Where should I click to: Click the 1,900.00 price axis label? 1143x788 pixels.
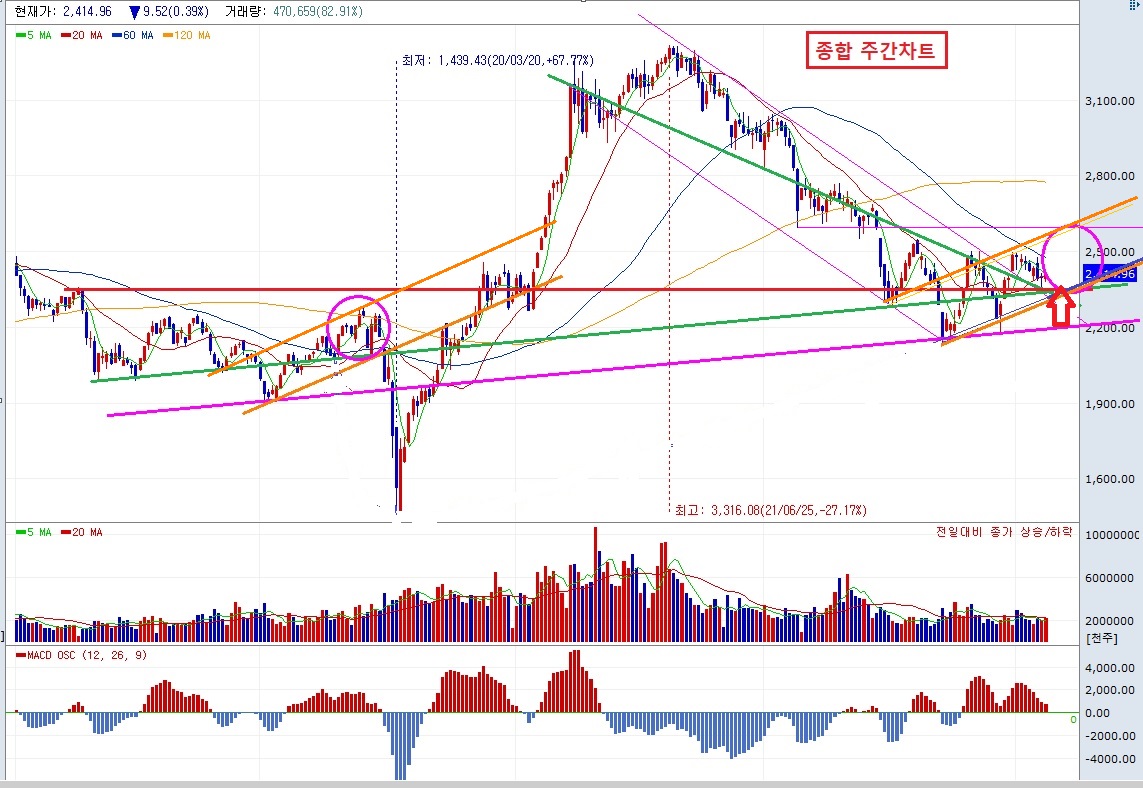(1109, 403)
